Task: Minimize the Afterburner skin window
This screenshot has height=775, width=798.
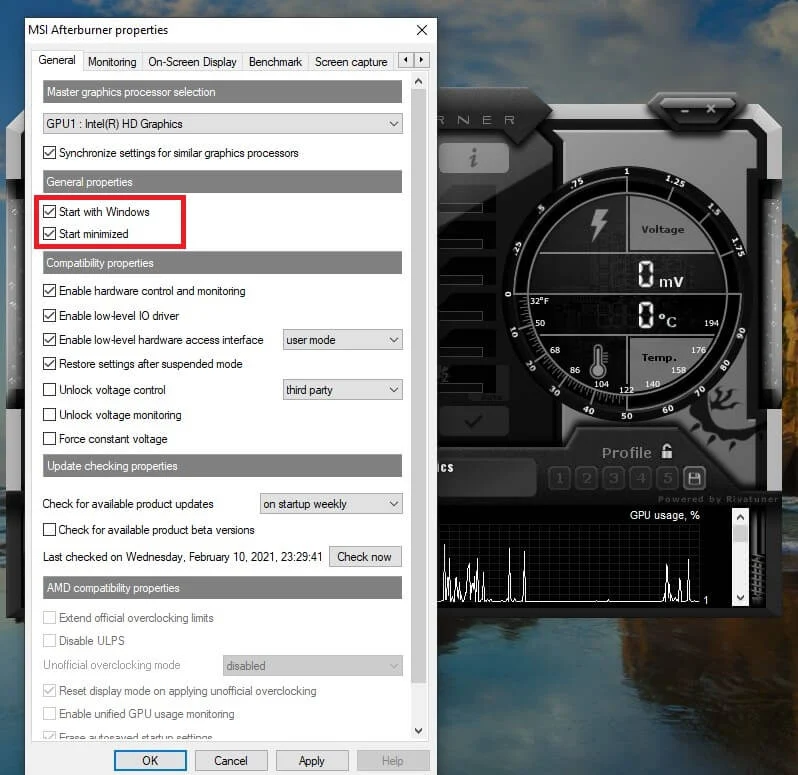Action: pos(685,110)
